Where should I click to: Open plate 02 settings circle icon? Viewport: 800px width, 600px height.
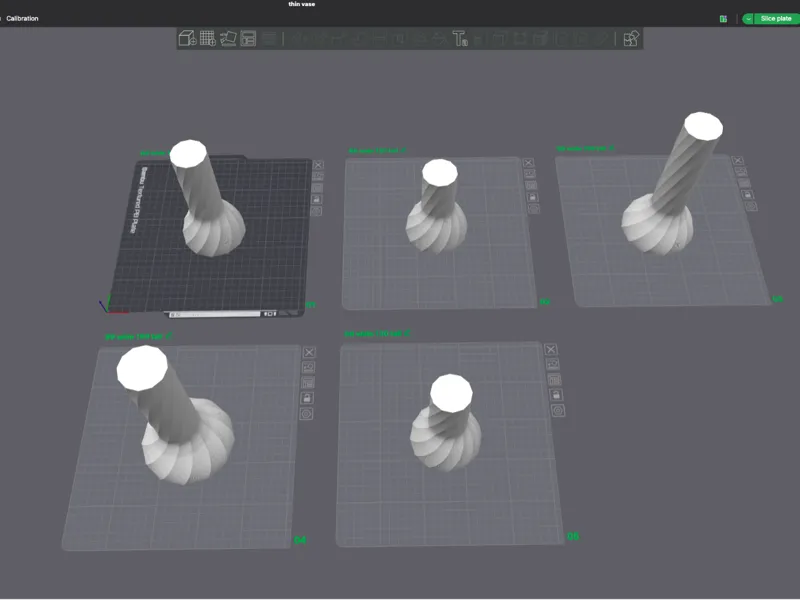[x=534, y=209]
